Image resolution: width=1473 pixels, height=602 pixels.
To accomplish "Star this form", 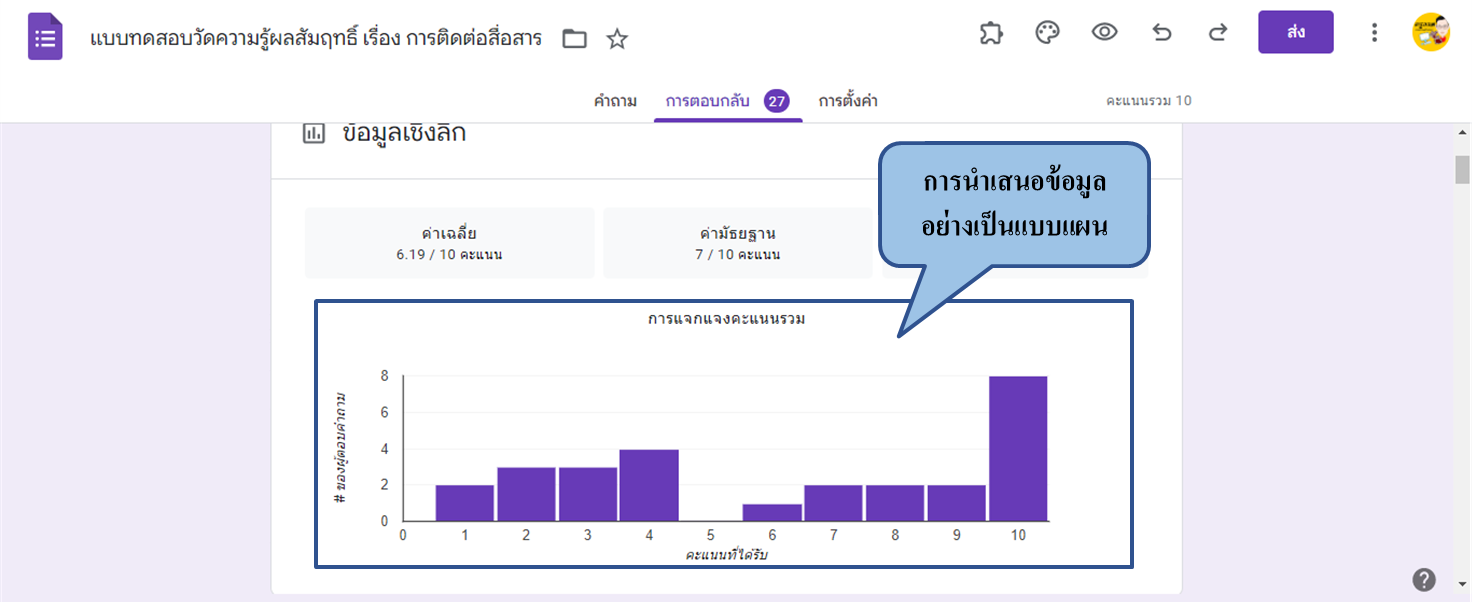I will pos(617,39).
